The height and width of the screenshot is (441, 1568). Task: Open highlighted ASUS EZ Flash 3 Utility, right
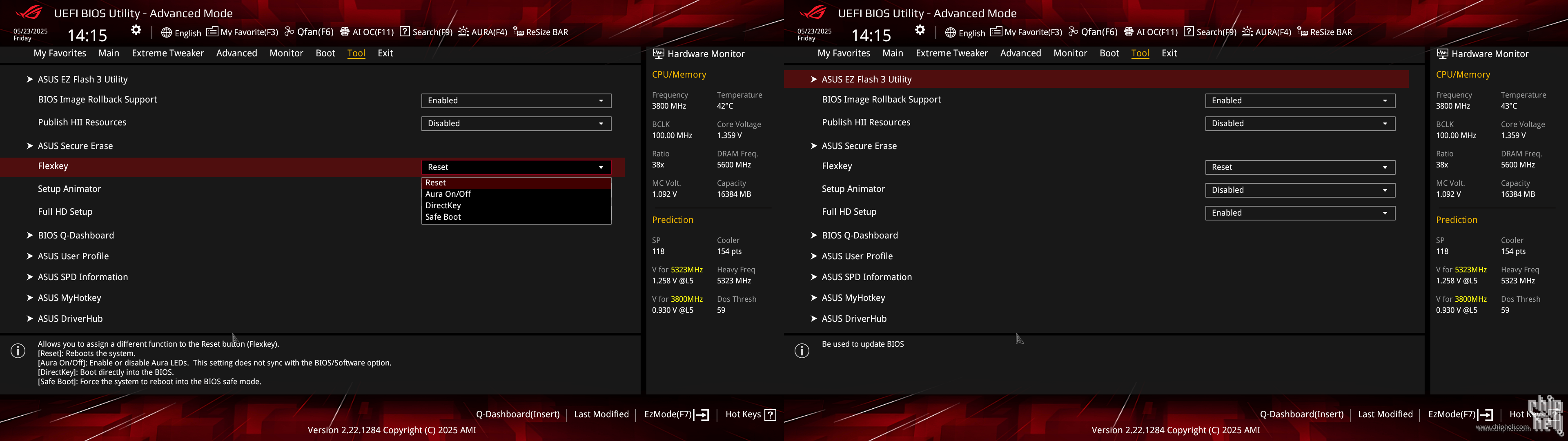[x=1096, y=79]
